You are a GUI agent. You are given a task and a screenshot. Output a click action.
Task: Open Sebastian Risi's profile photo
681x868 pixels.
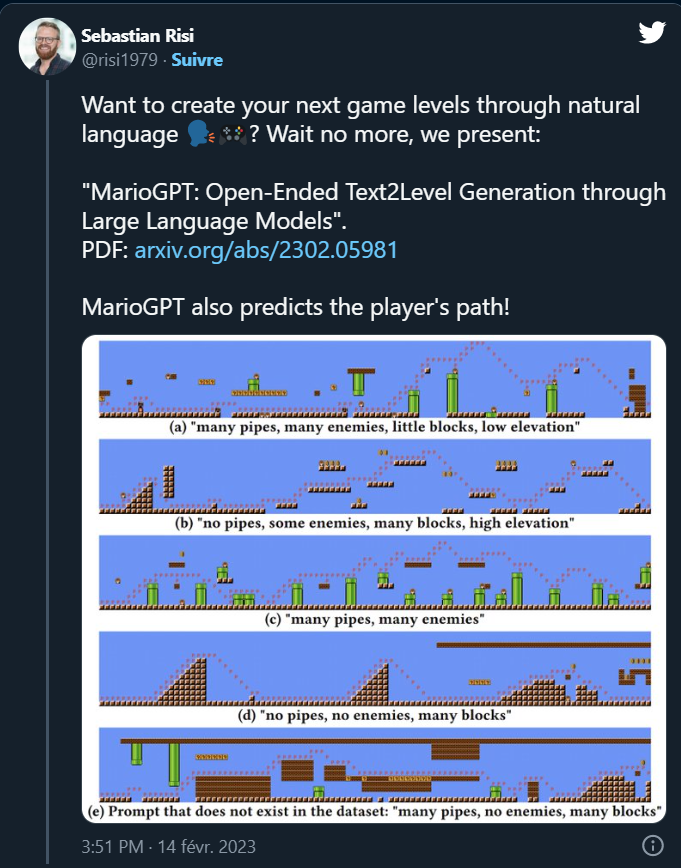47,46
